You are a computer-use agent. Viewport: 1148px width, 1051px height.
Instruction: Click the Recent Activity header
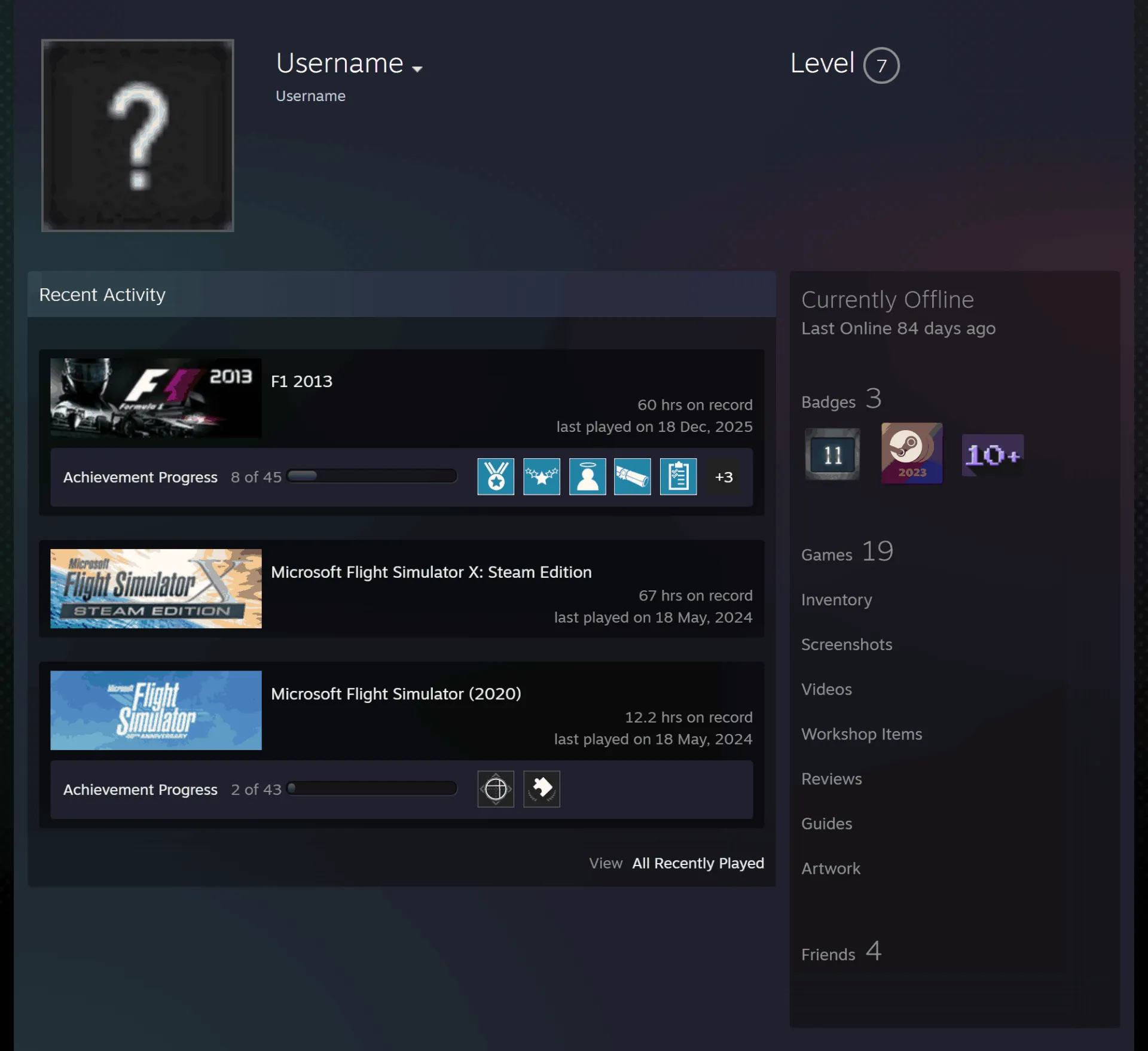[x=401, y=294]
